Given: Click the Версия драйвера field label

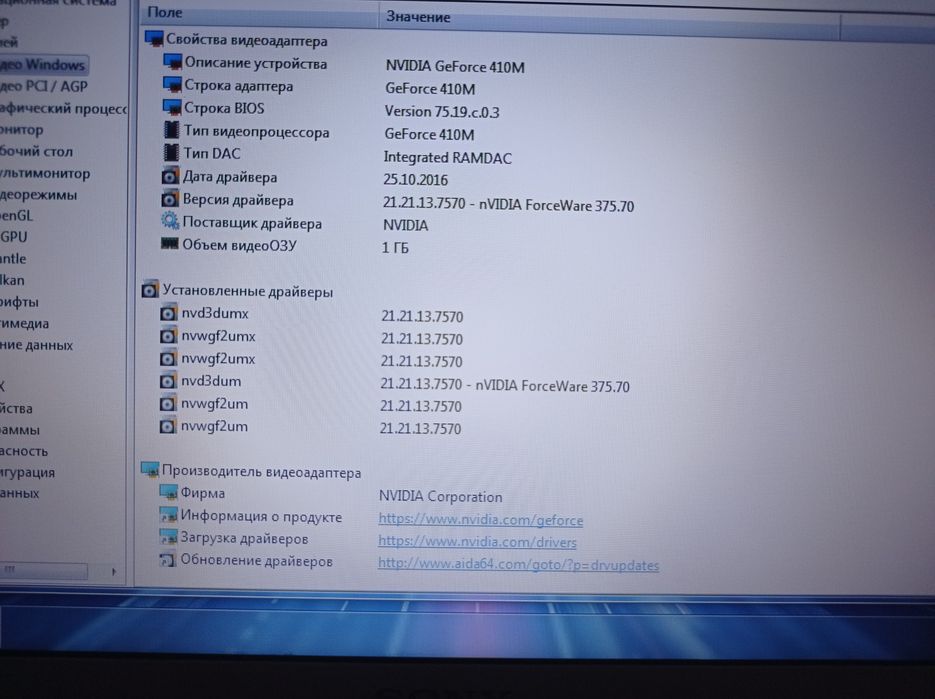Looking at the screenshot, I should coord(238,200).
